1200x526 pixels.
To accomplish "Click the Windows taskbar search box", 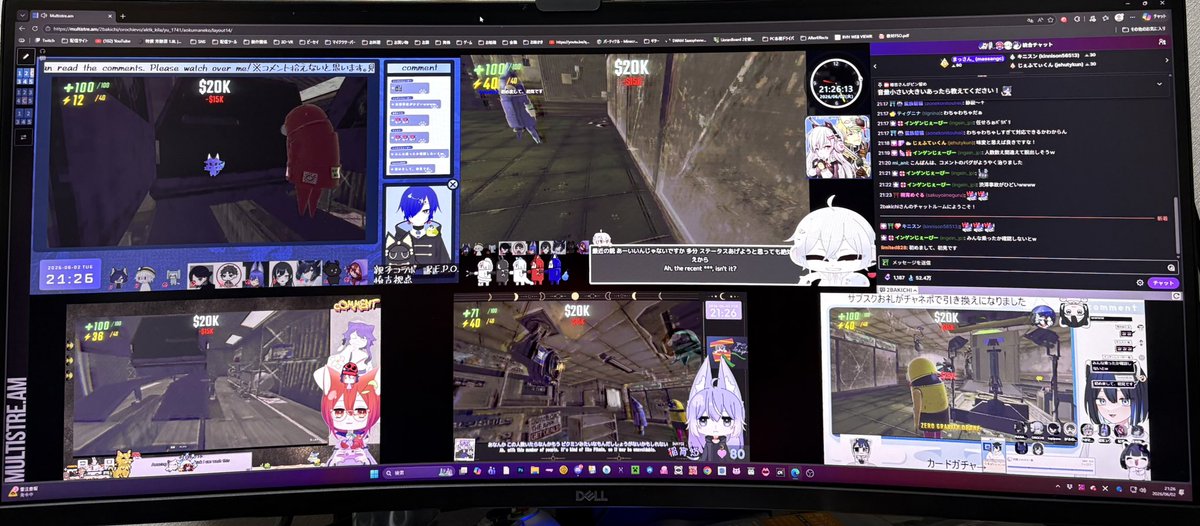I will [417, 471].
